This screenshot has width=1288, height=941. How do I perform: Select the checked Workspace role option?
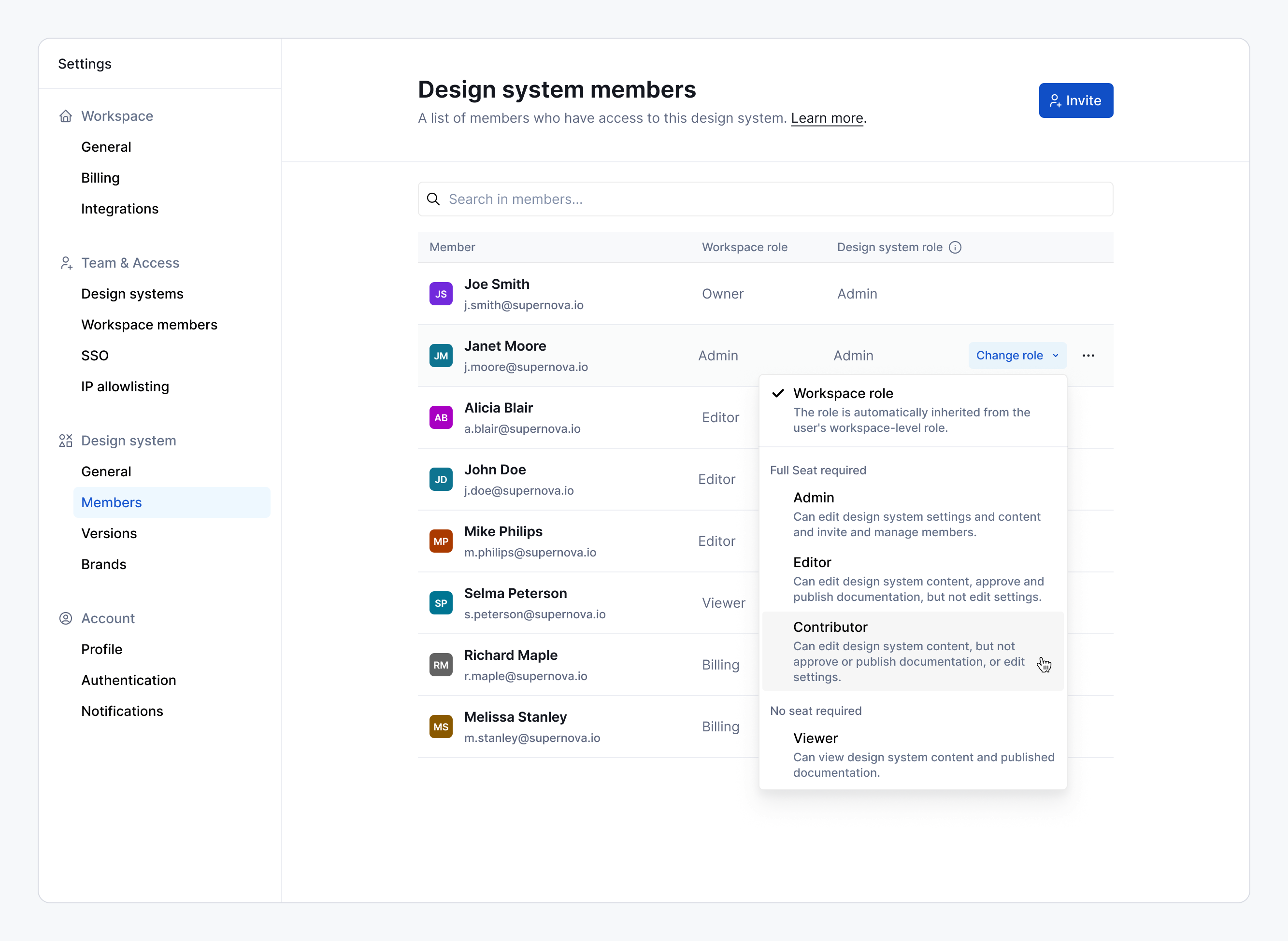[913, 410]
